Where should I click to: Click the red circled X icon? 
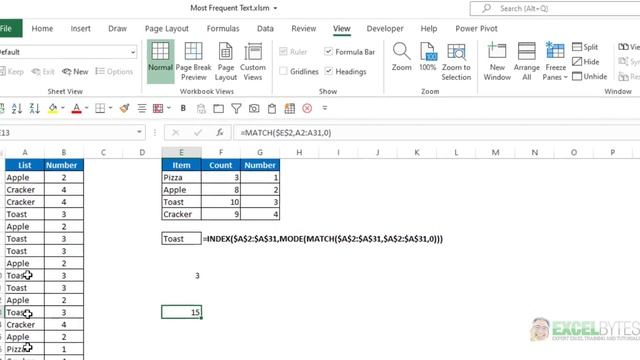[307, 108]
